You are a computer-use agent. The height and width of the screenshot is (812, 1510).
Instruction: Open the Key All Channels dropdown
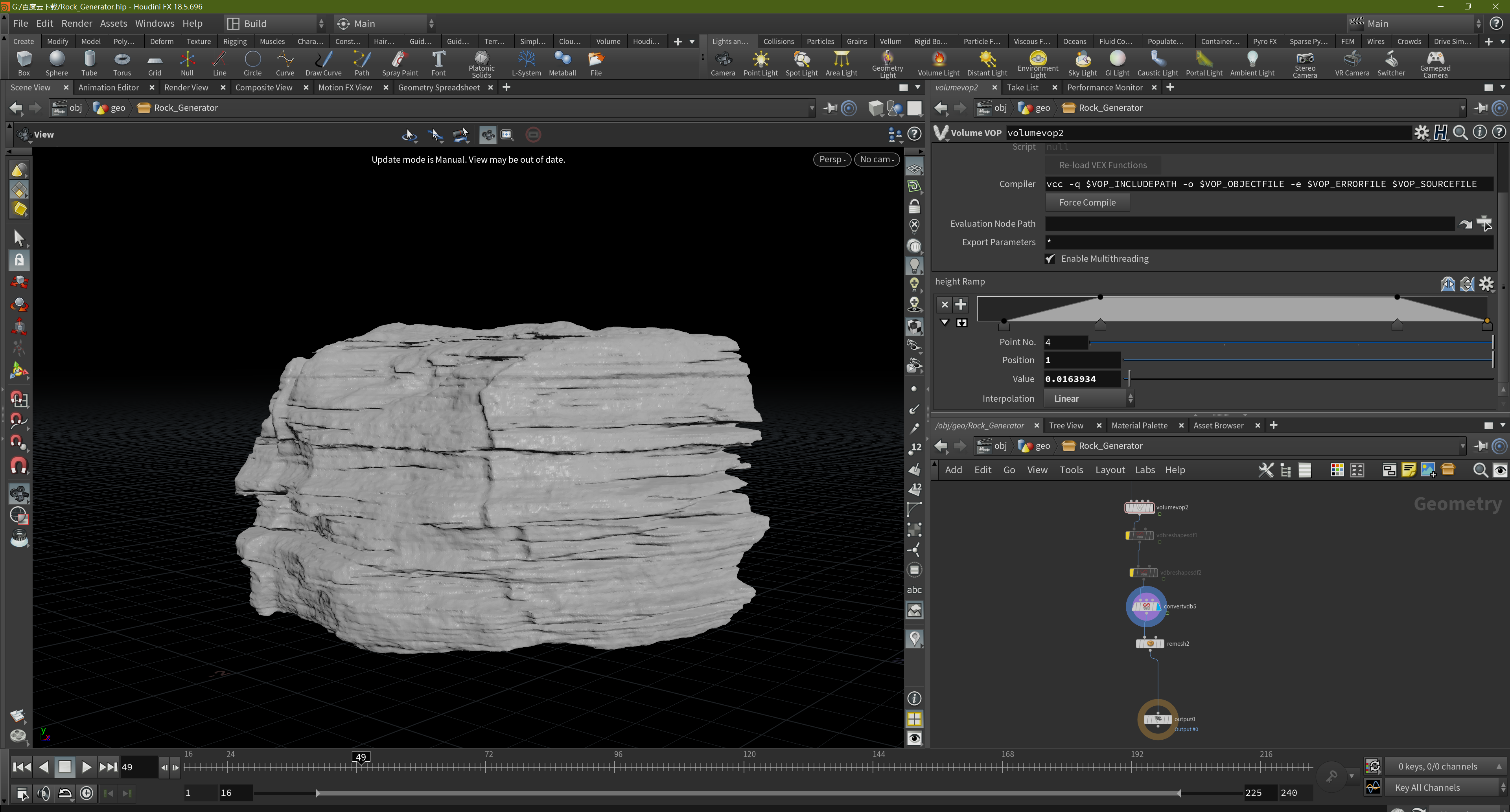1445,787
